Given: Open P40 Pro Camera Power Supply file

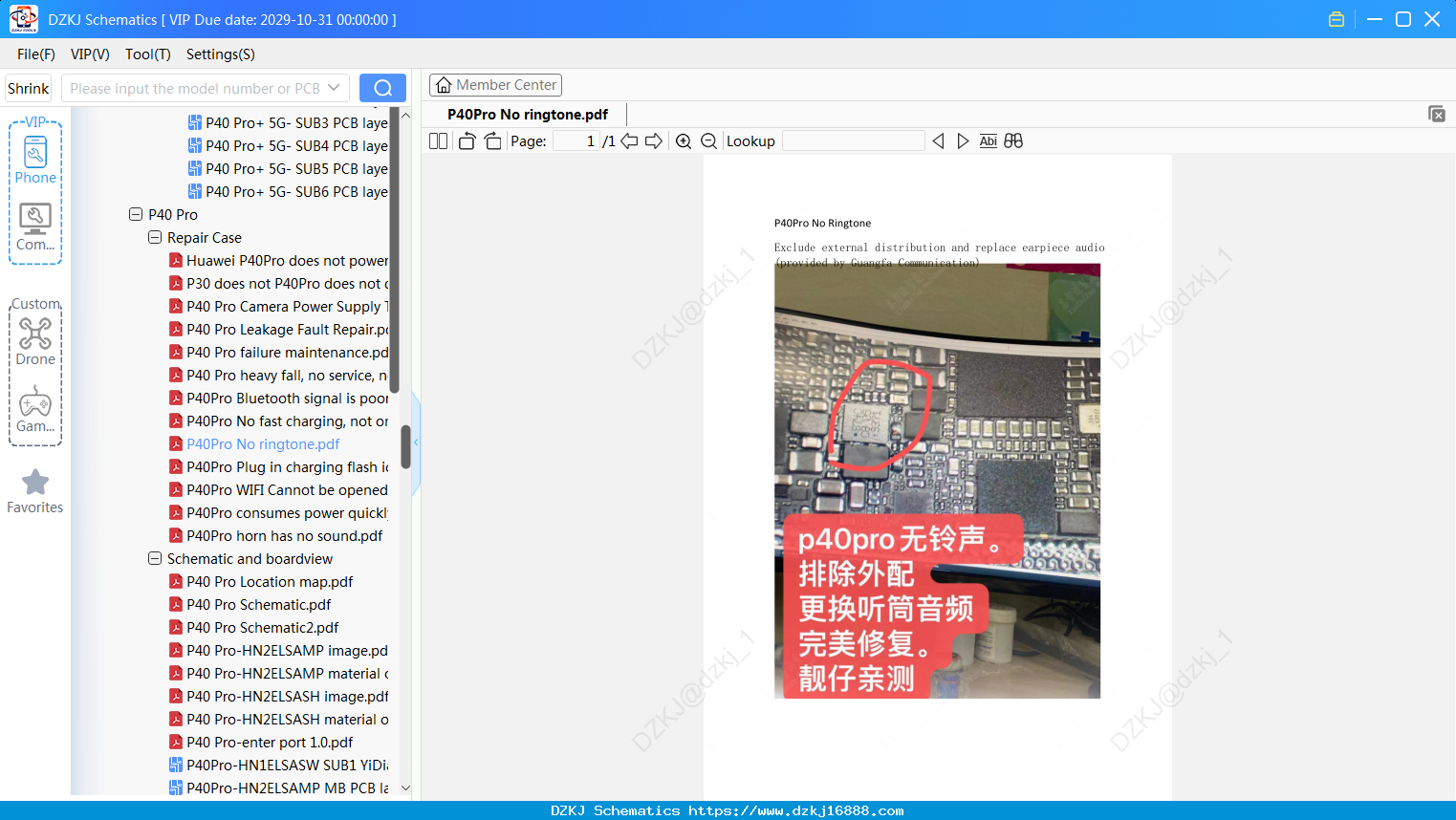Looking at the screenshot, I should [x=287, y=306].
